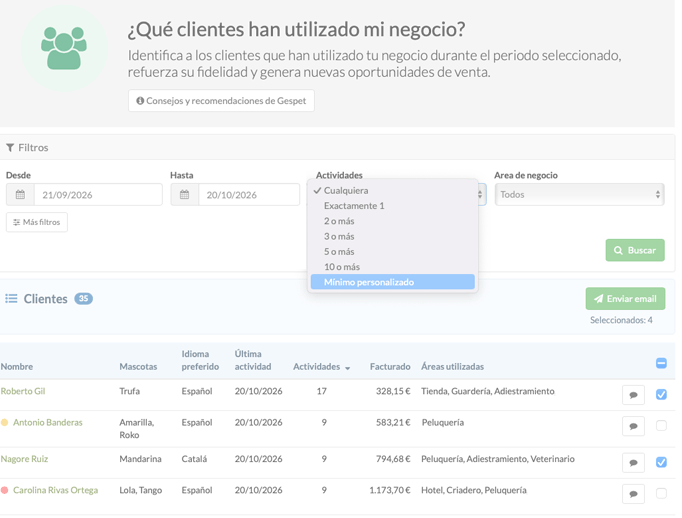Click the red dot beside Carolina Rivas Ortega

pos(4,490)
